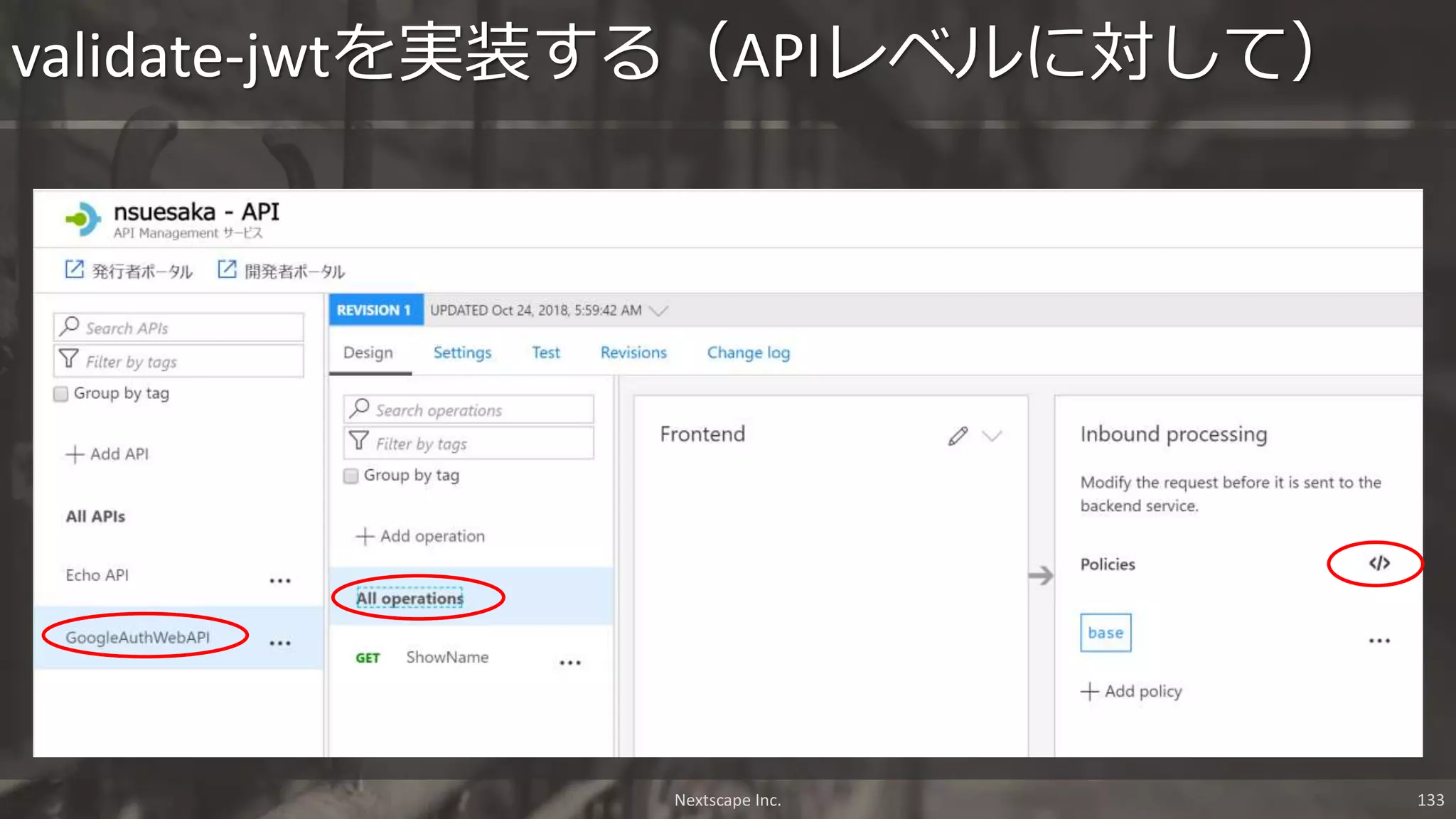This screenshot has width=1456, height=819.
Task: Click the Search APIs magnifier icon
Action: 69,326
